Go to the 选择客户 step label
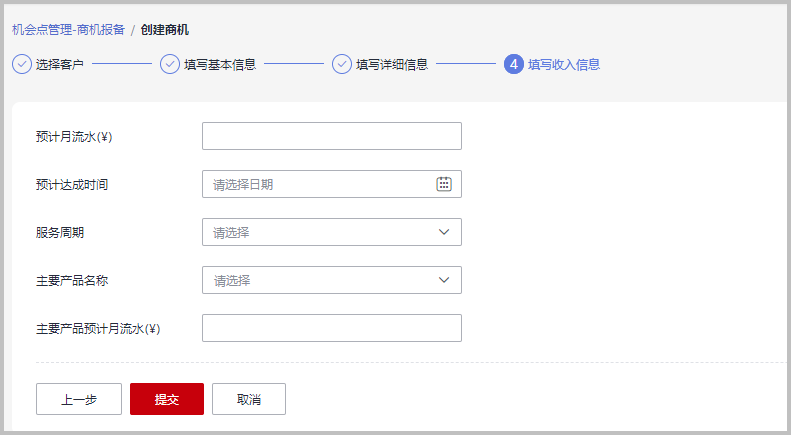The image size is (791, 435). pos(60,65)
